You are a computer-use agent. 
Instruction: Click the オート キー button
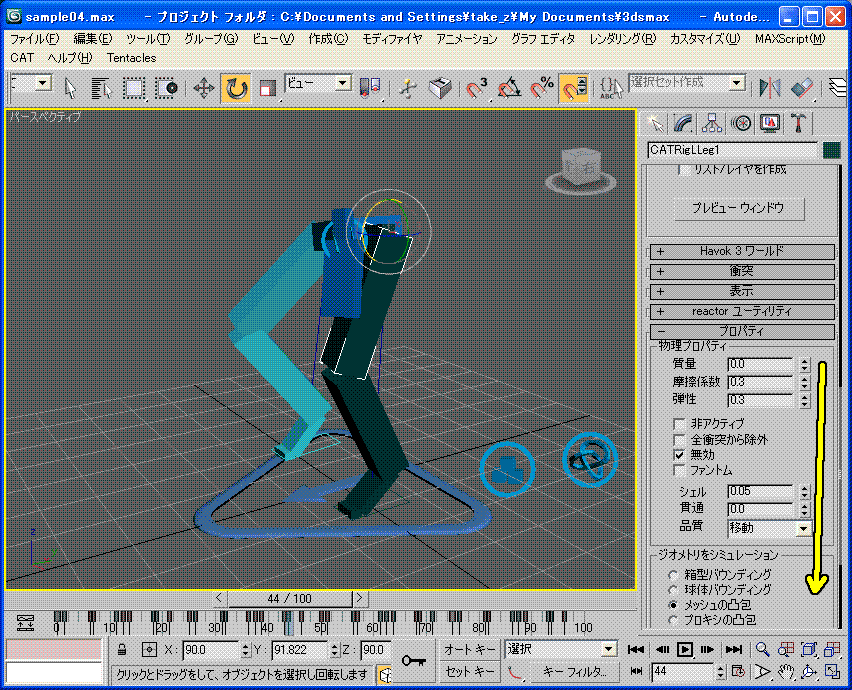pos(470,650)
